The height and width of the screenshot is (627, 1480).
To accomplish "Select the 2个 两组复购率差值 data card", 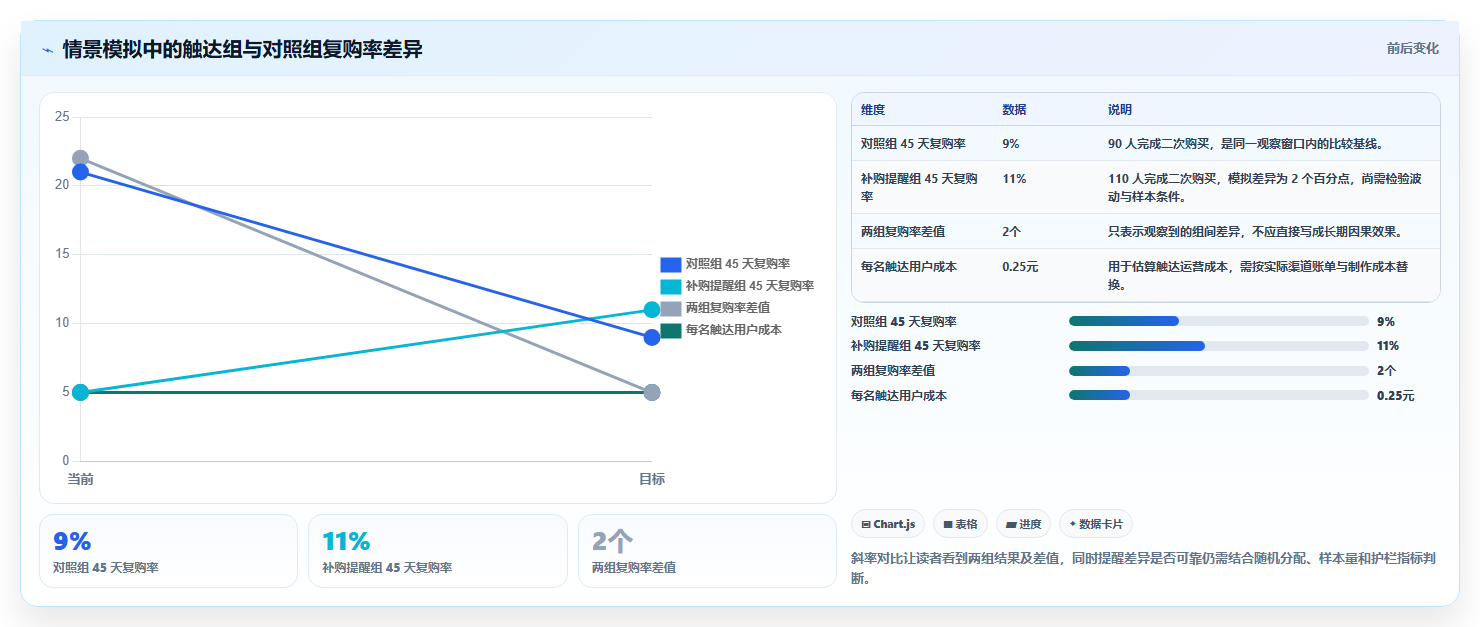I will 707,551.
